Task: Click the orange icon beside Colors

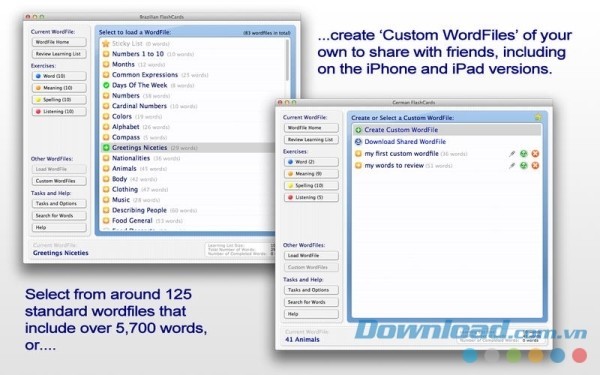Action: coord(106,116)
